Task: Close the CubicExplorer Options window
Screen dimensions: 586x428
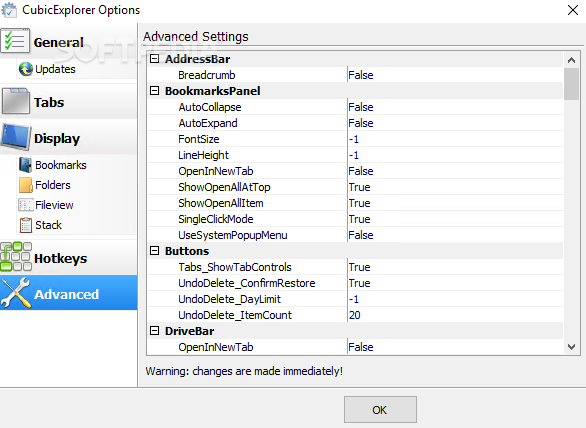Action: coord(573,10)
